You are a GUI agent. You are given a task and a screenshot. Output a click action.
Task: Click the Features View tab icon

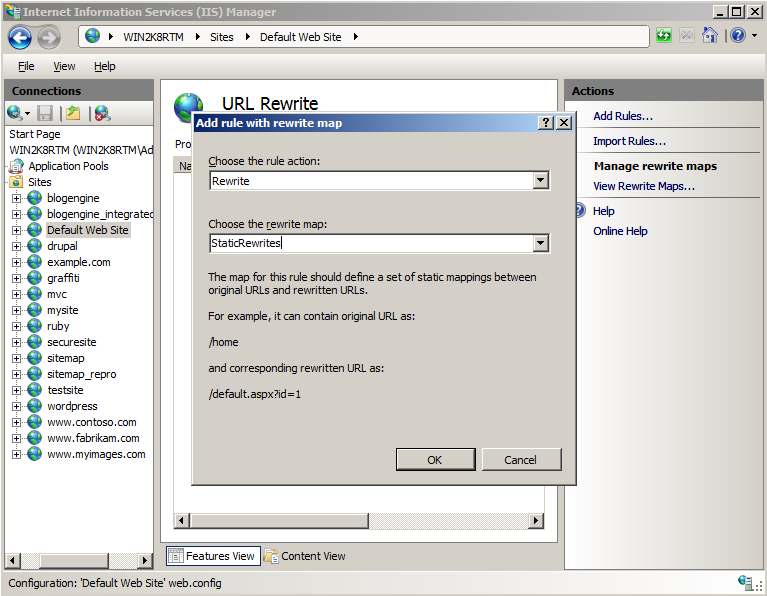coord(176,556)
